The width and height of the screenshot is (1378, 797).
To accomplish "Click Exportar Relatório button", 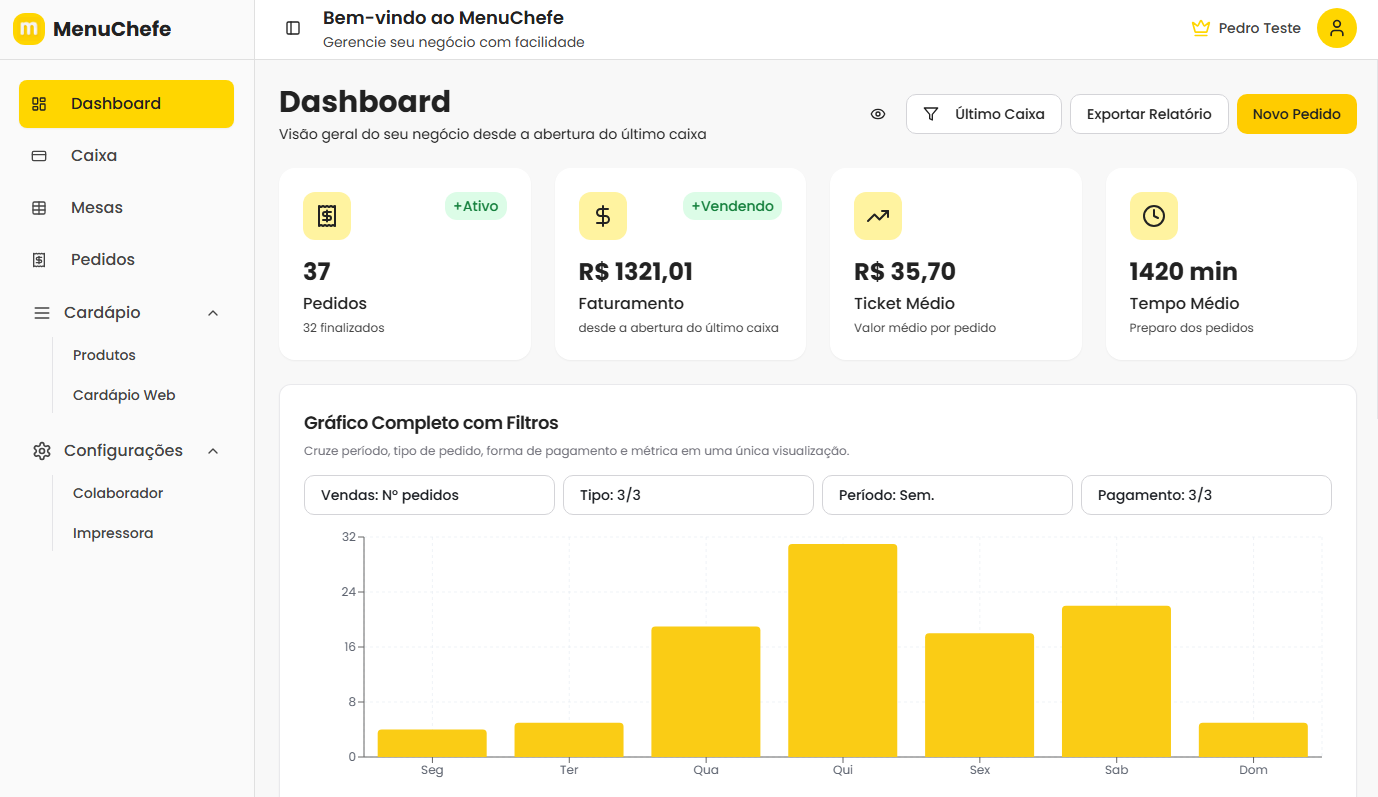I will pyautogui.click(x=1149, y=114).
